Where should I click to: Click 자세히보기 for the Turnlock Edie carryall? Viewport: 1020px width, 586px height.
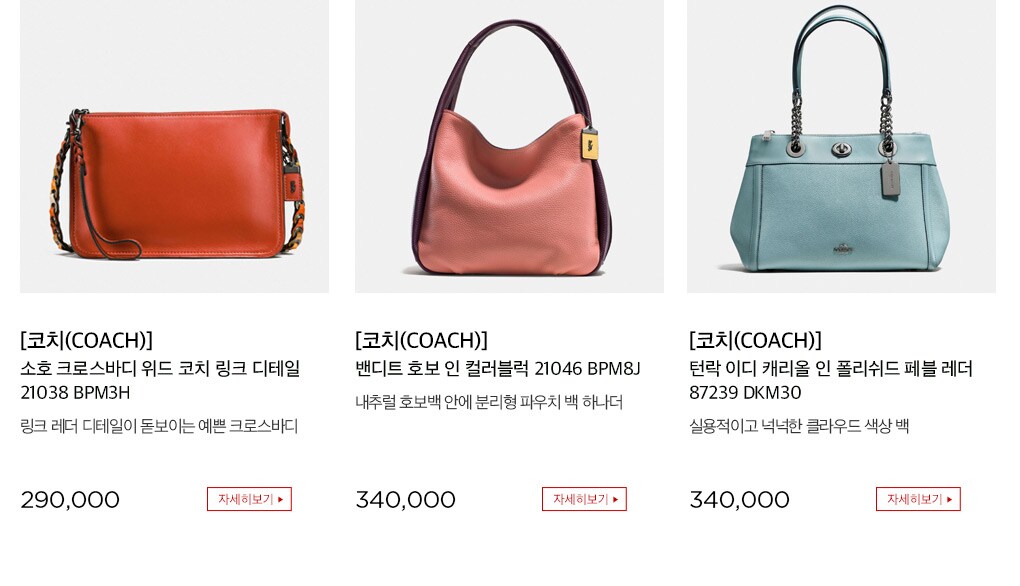(x=918, y=499)
